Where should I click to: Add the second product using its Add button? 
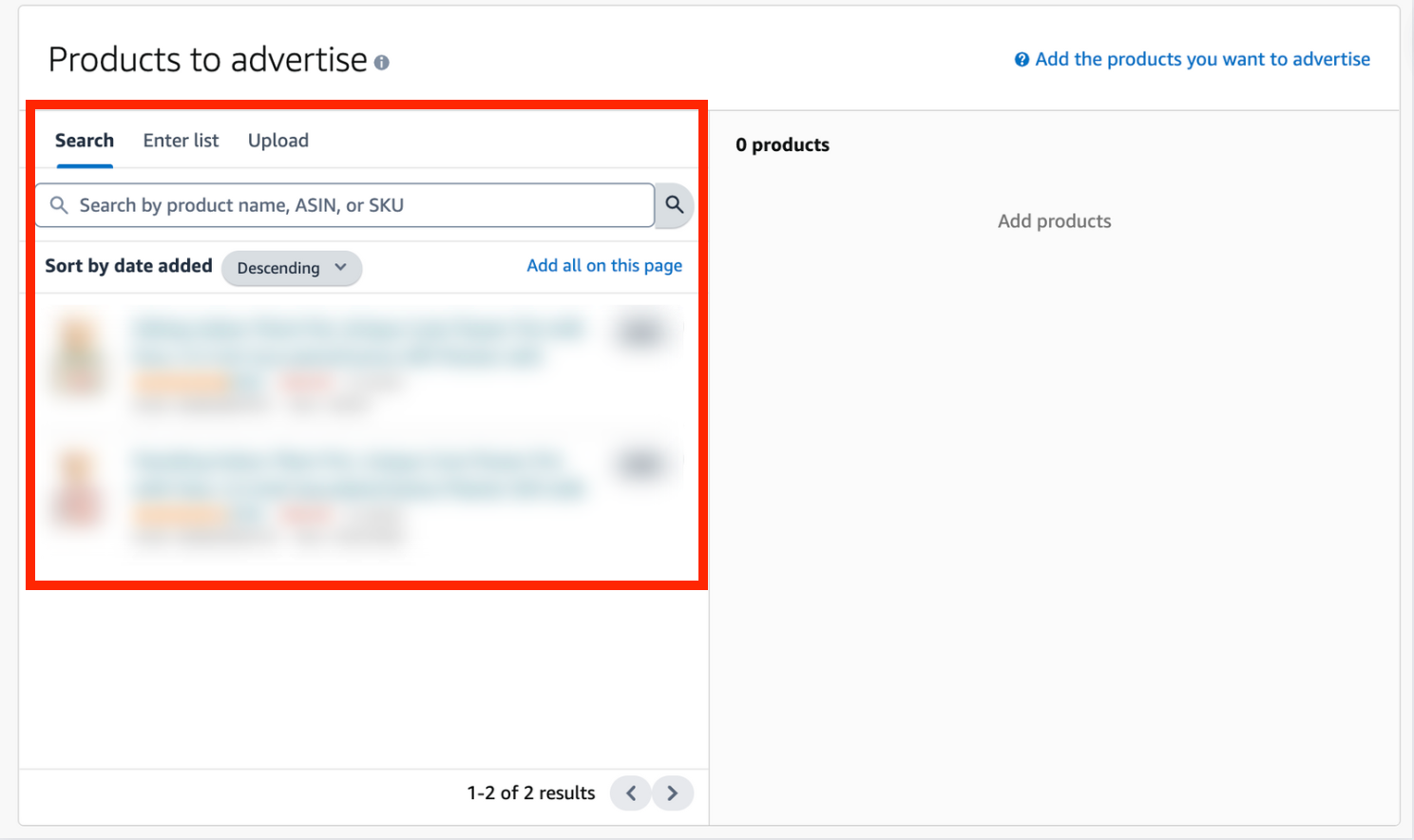643,464
